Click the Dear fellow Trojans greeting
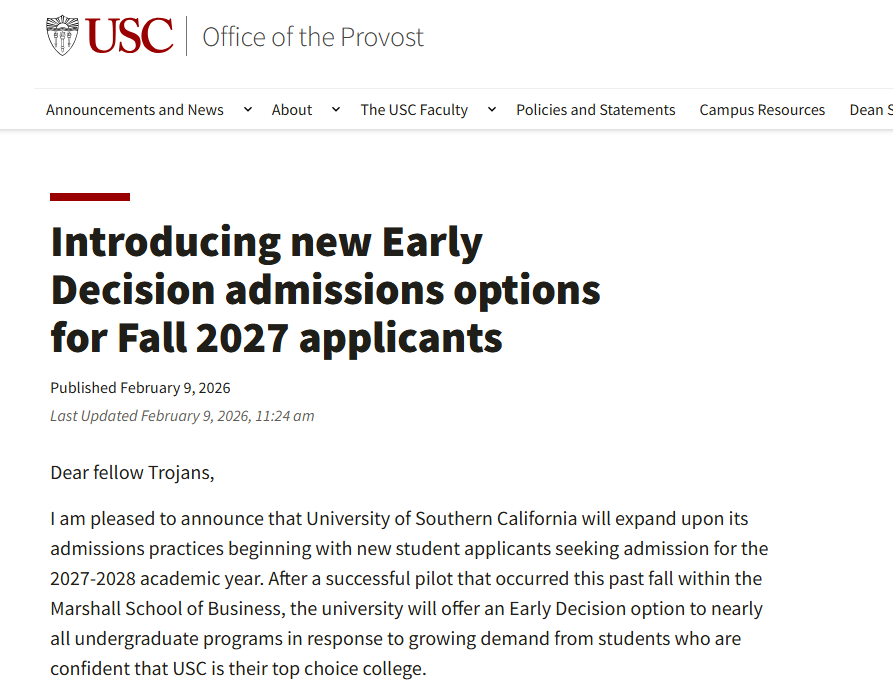The width and height of the screenshot is (893, 690). pos(132,473)
